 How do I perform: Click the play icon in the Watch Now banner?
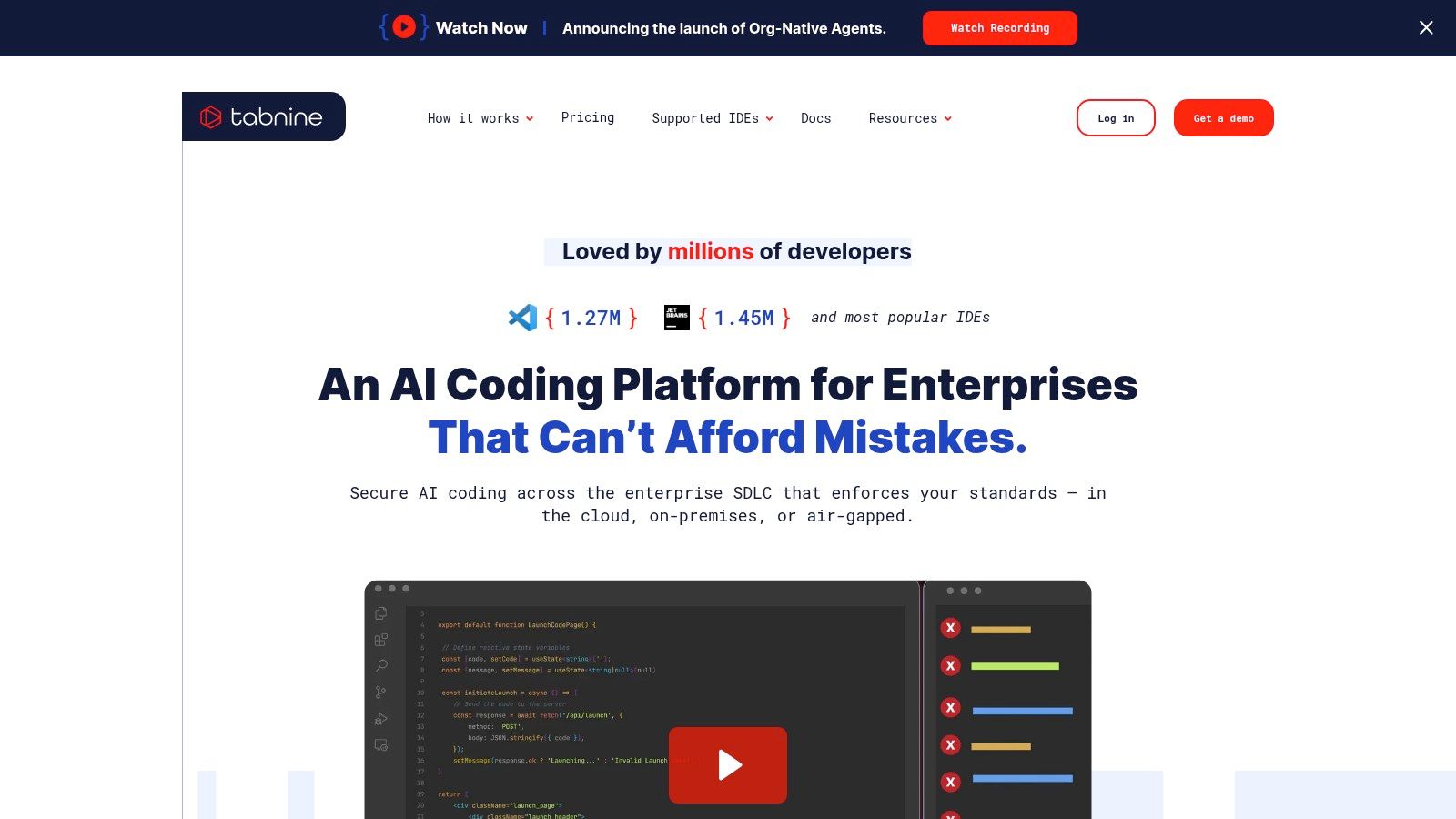tap(403, 27)
